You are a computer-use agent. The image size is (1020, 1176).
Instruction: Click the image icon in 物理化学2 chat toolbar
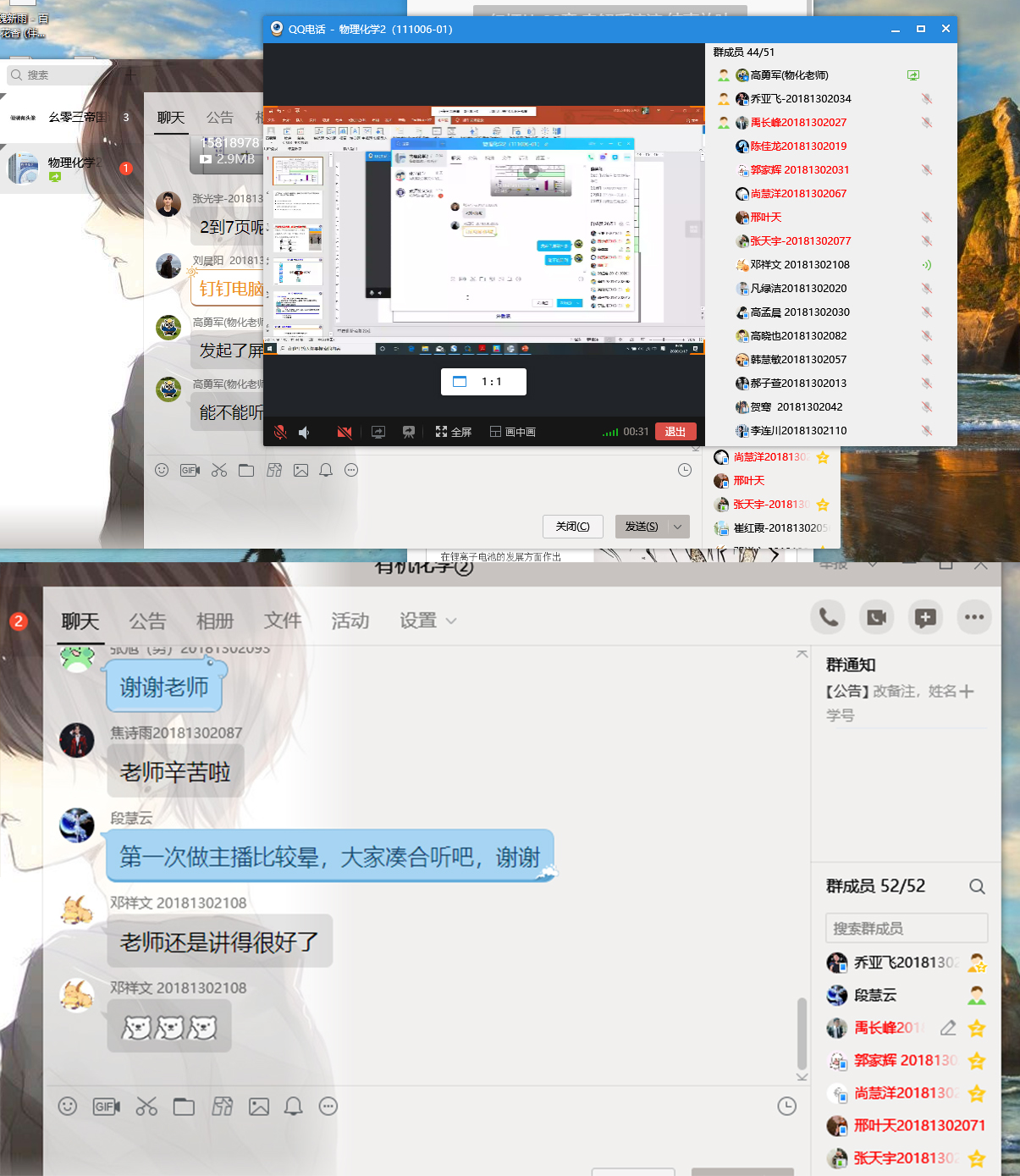300,470
